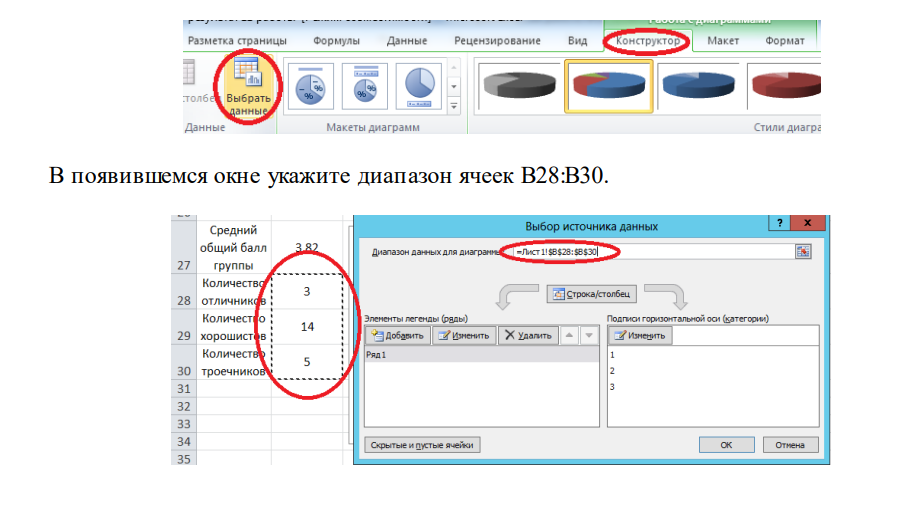Pick the third chart layout thumbnail
909x507 pixels.
(418, 86)
